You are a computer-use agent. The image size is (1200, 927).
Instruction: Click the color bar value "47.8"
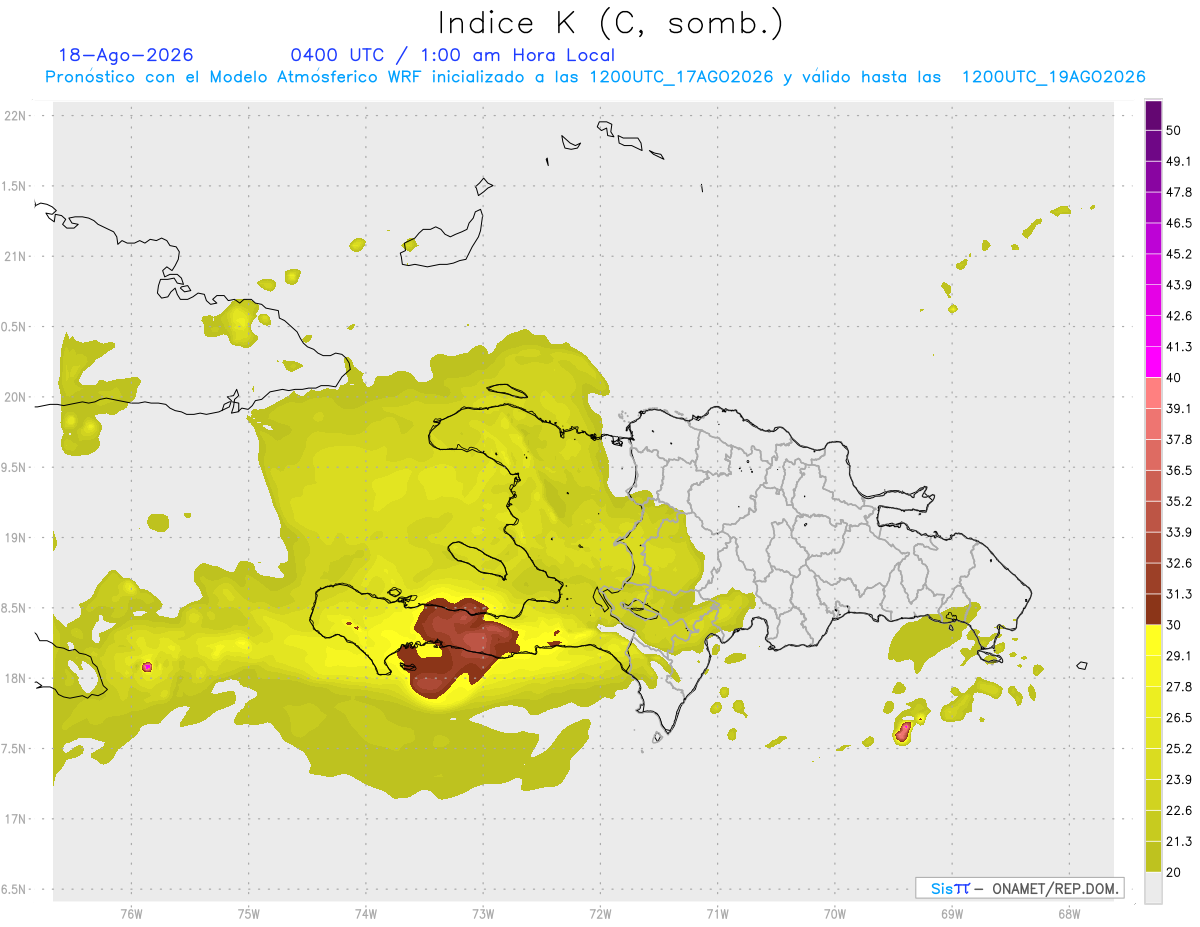pyautogui.click(x=1180, y=193)
